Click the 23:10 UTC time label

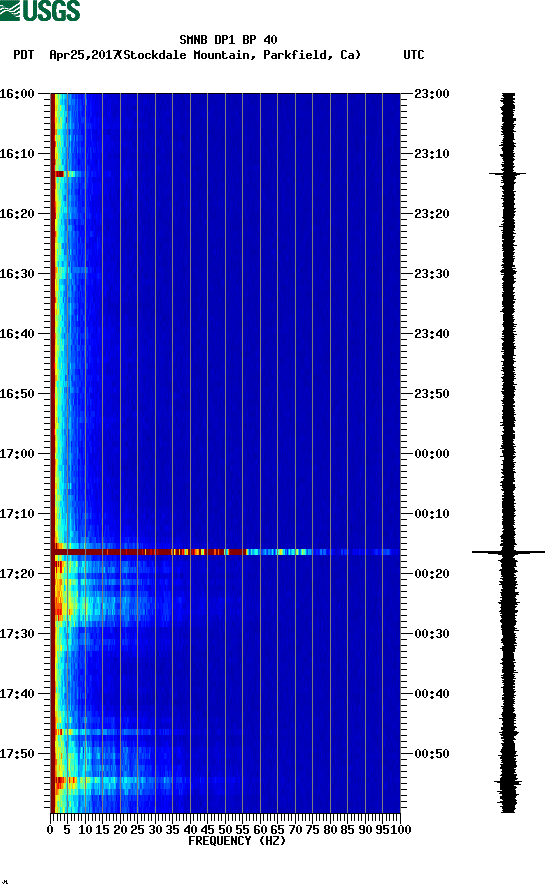click(431, 154)
